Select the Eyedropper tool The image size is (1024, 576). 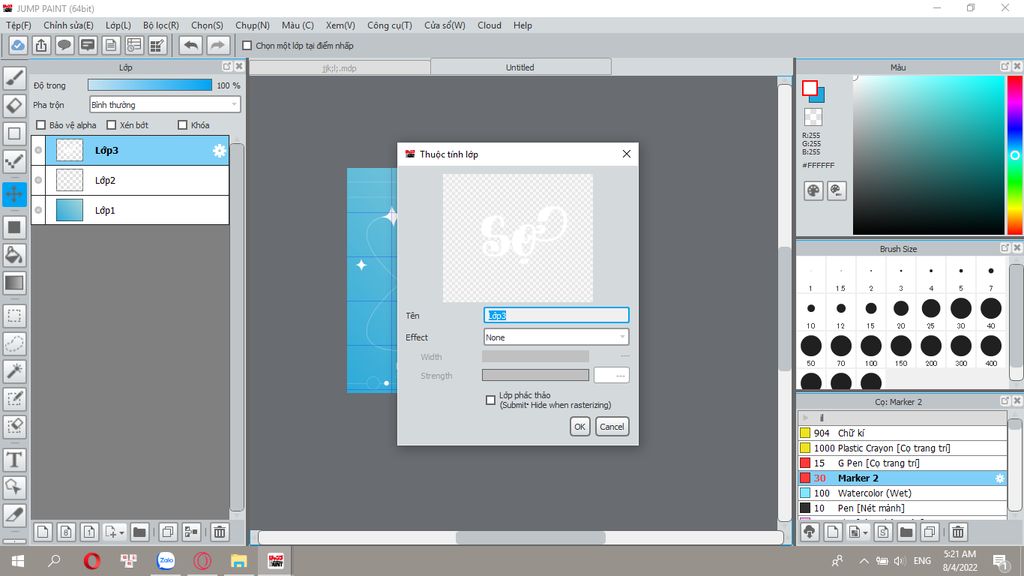tap(14, 515)
